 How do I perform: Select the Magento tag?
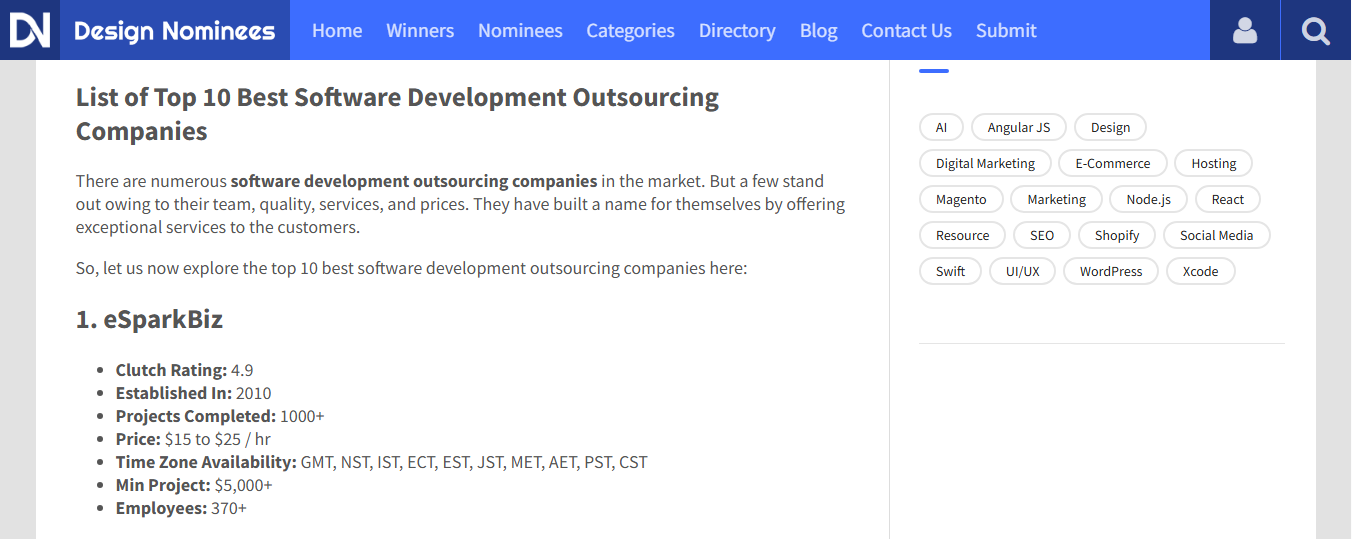click(961, 199)
